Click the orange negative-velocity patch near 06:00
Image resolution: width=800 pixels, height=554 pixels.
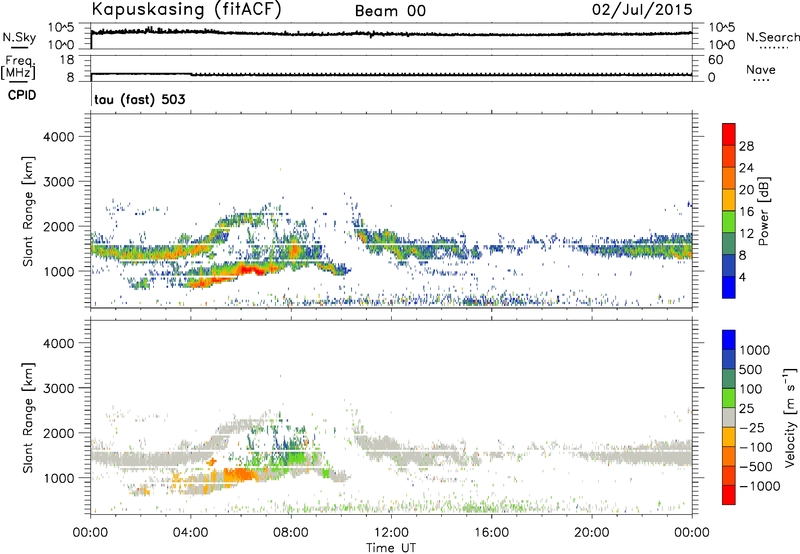pyautogui.click(x=240, y=475)
